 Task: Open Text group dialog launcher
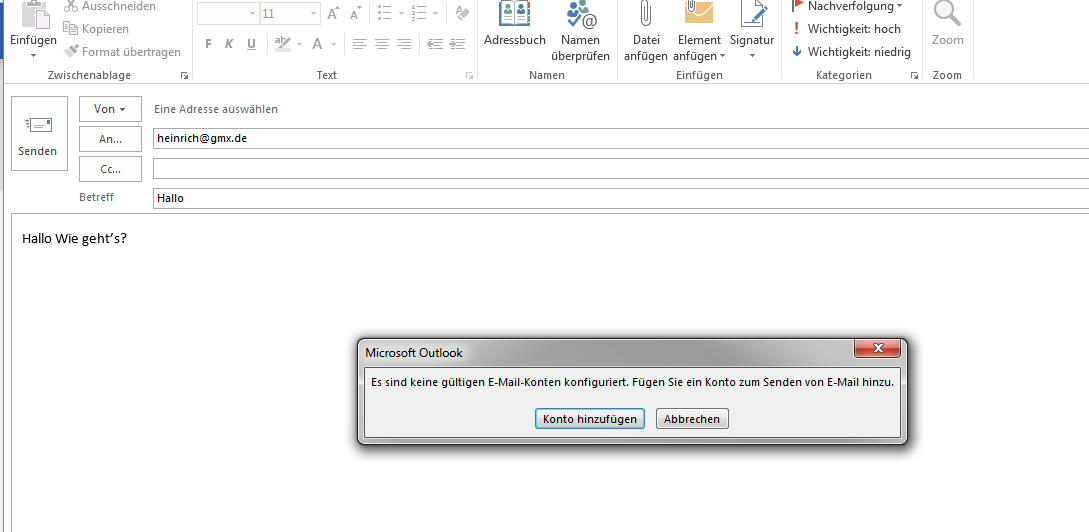469,75
